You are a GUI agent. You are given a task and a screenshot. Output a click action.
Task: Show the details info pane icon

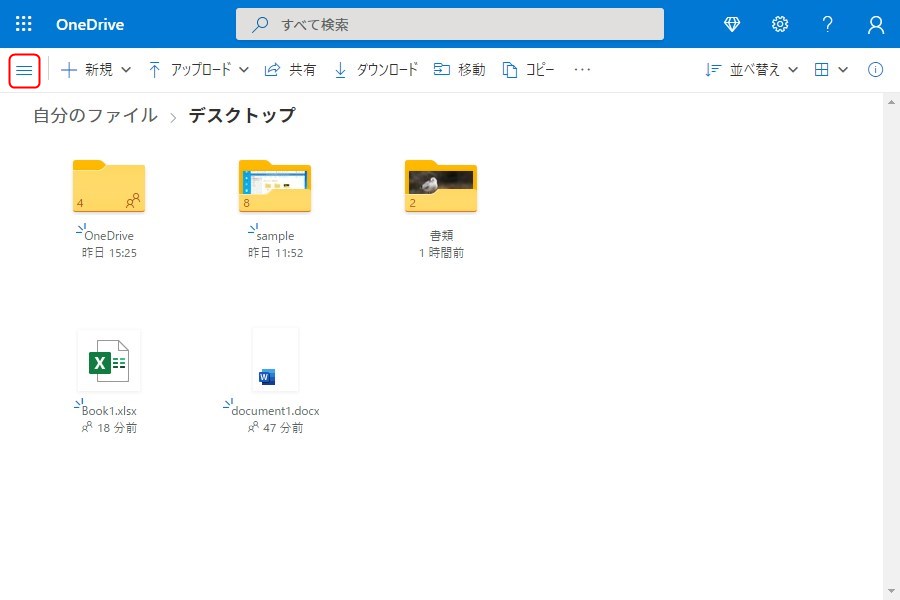pyautogui.click(x=875, y=70)
